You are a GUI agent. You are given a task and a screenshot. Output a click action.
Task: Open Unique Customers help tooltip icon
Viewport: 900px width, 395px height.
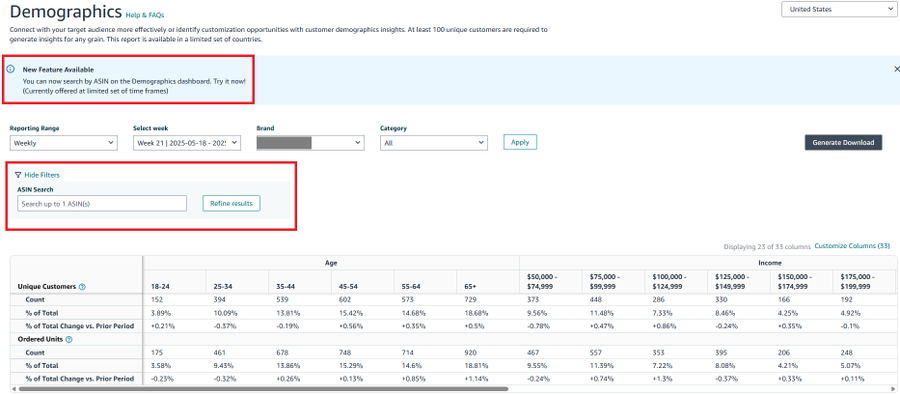point(82,286)
